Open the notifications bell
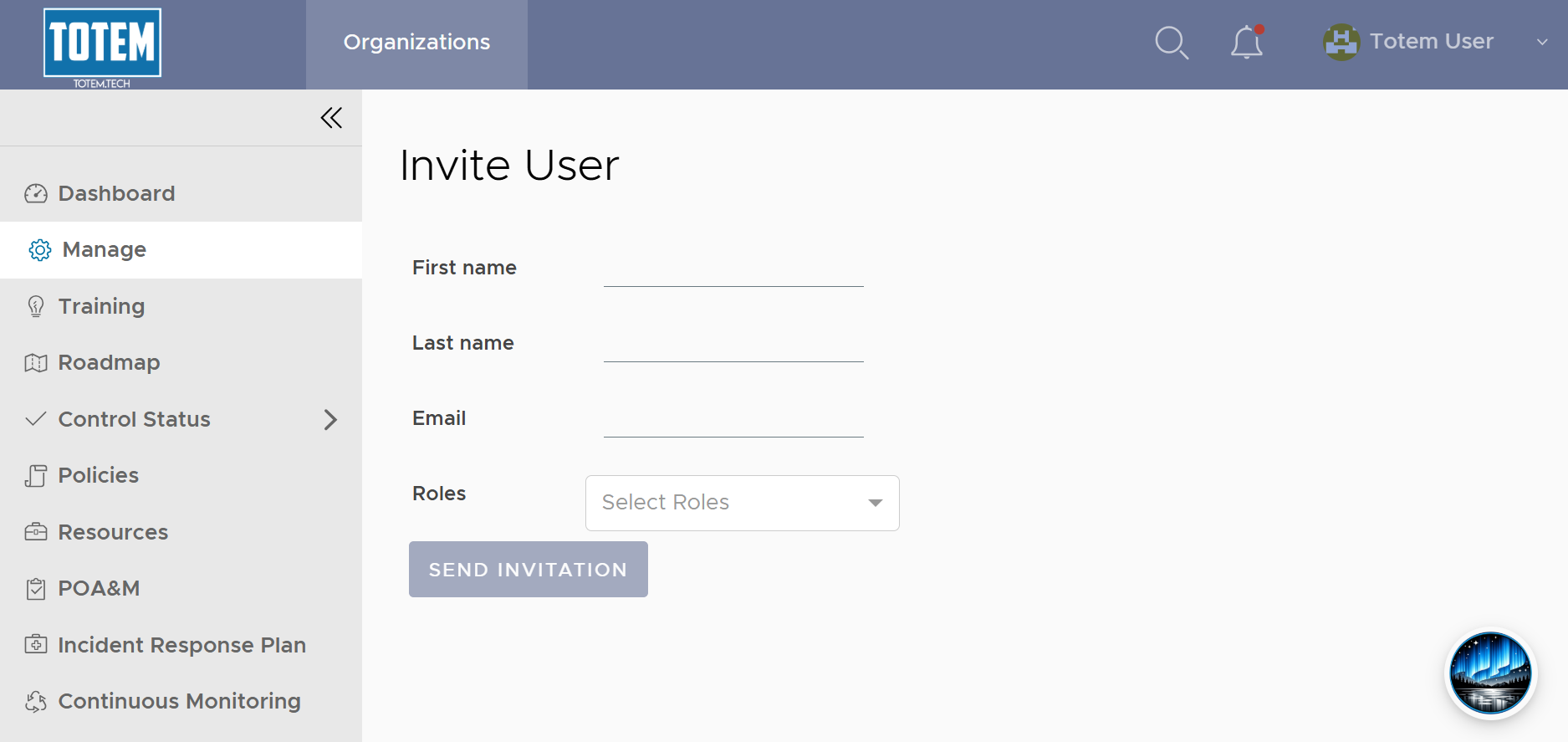The height and width of the screenshot is (742, 1568). [1246, 42]
